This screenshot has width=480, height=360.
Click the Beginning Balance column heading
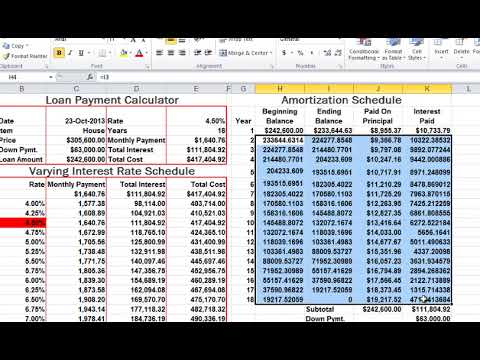pyautogui.click(x=280, y=116)
